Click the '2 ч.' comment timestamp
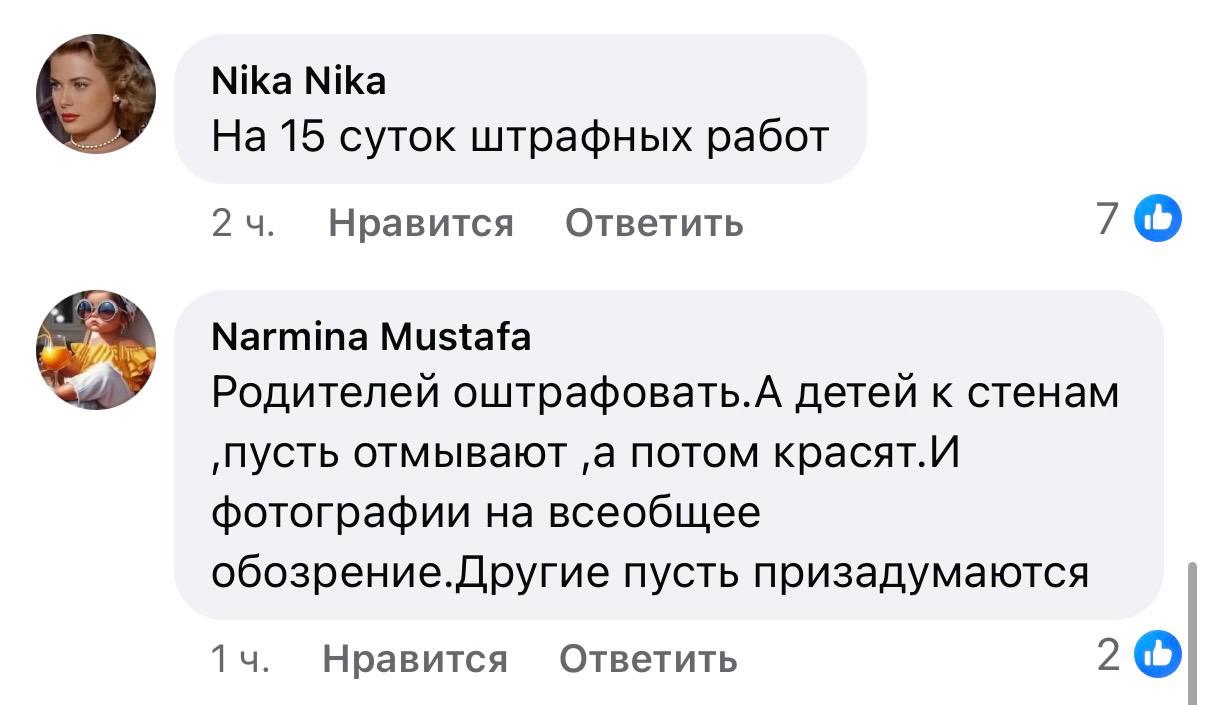This screenshot has height=705, width=1206. [x=243, y=222]
